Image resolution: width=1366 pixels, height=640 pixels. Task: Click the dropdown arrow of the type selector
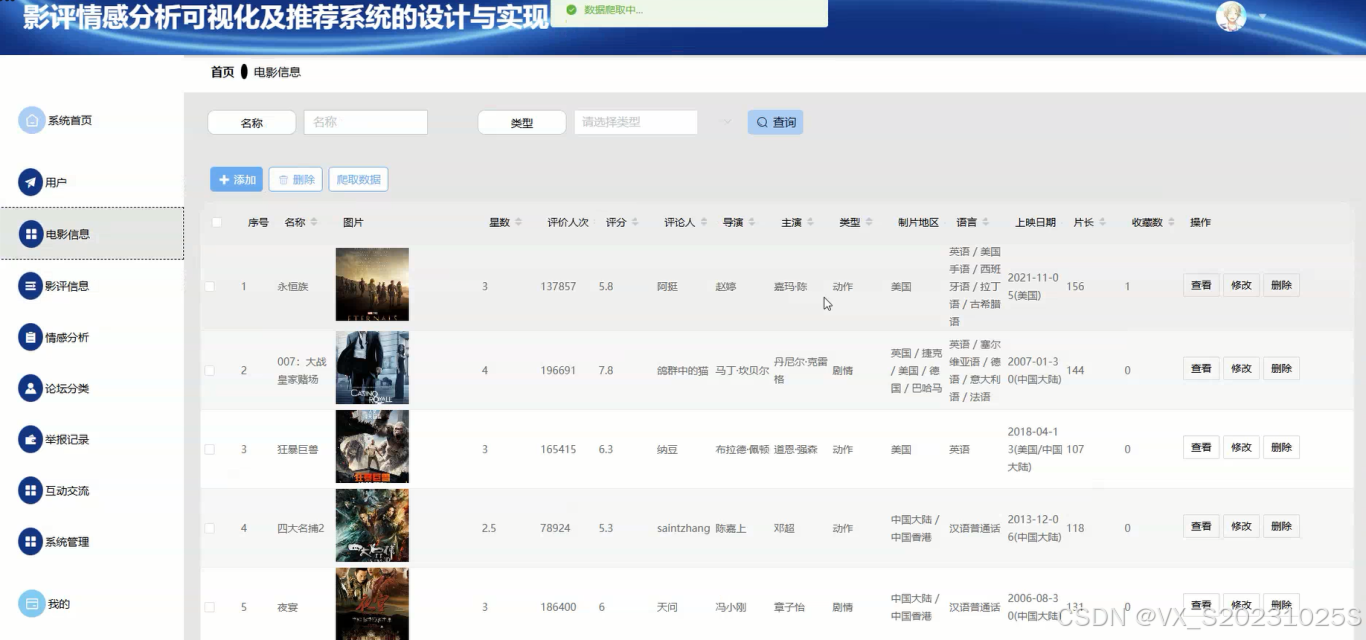(727, 122)
